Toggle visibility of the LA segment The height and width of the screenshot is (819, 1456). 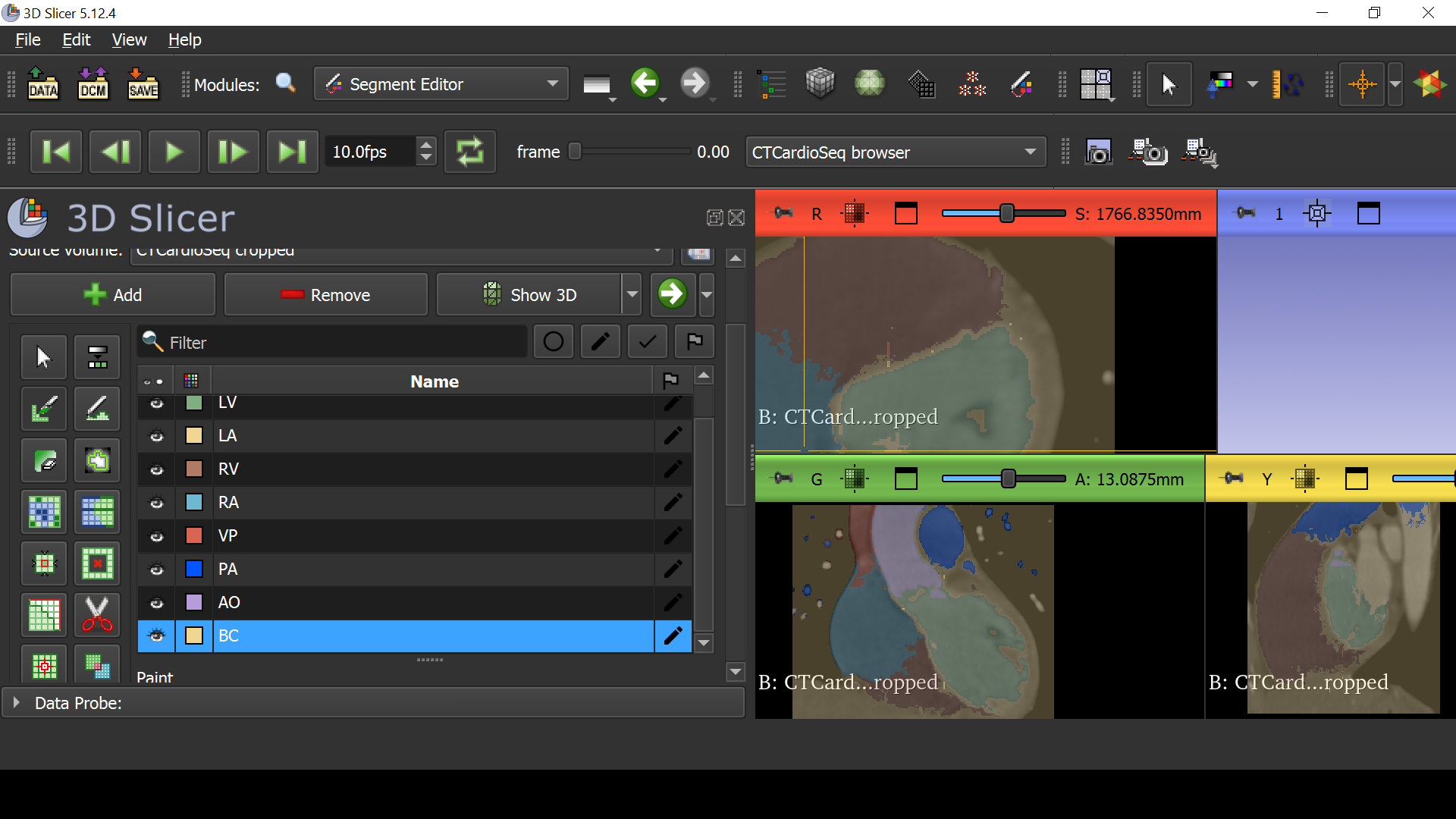157,436
